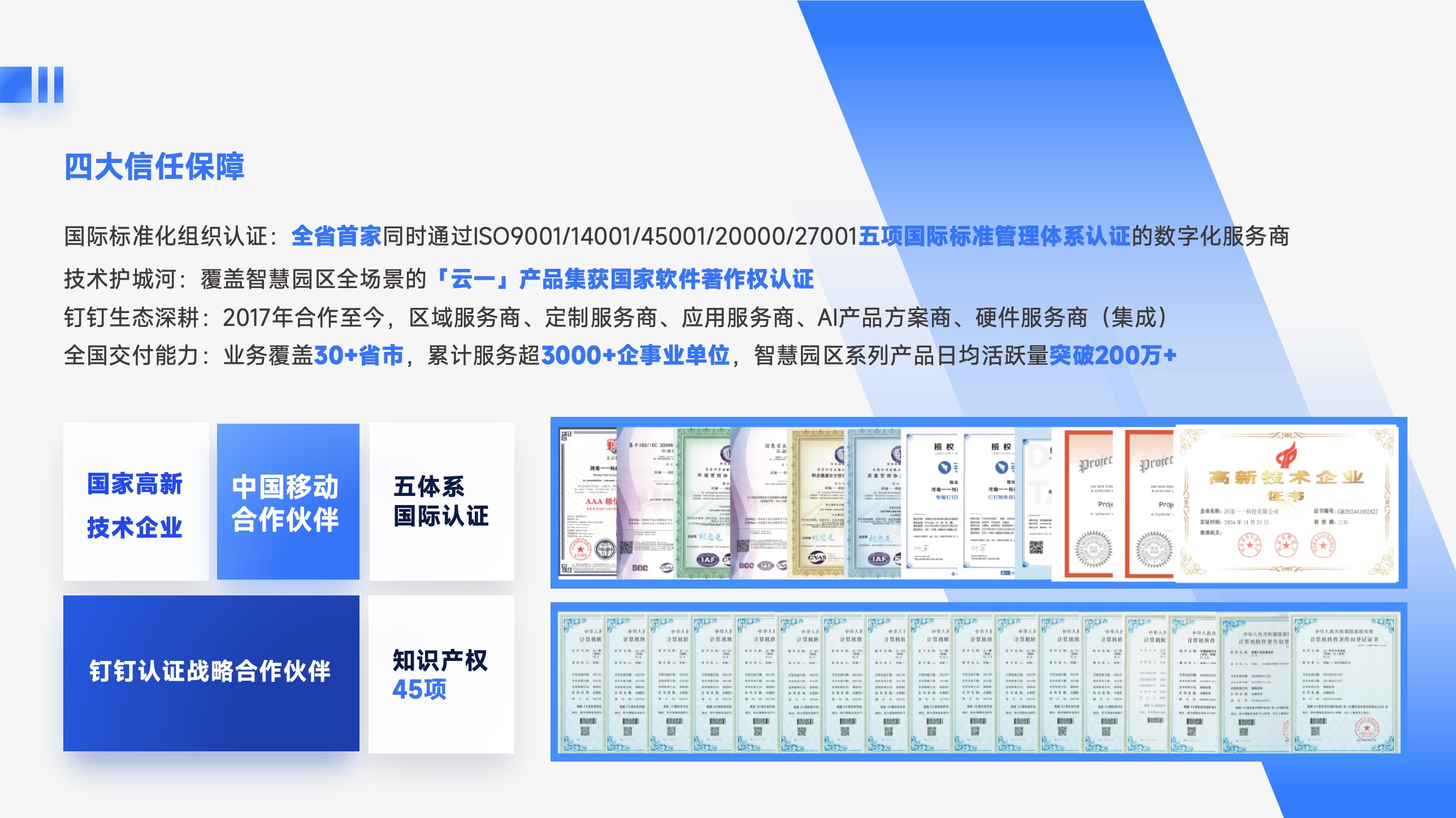This screenshot has width=1456, height=818.
Task: Click the 「云一」产品集获国家软件著作权认证 text
Action: (x=625, y=279)
